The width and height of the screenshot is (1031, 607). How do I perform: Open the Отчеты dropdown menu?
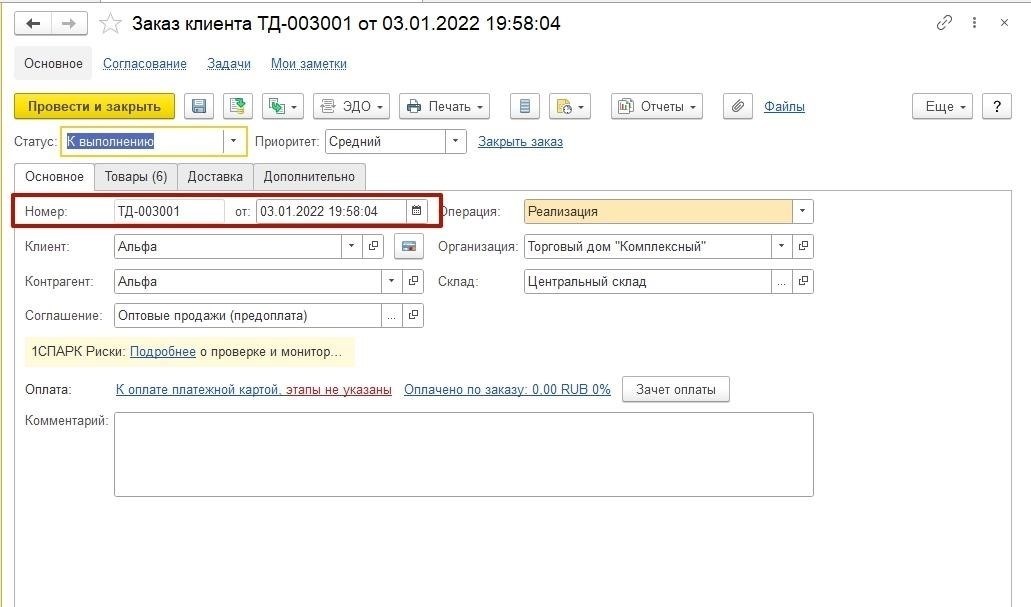click(657, 107)
